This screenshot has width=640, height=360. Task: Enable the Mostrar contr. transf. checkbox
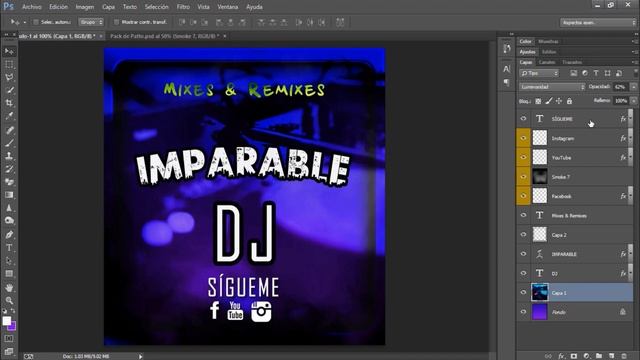point(116,22)
